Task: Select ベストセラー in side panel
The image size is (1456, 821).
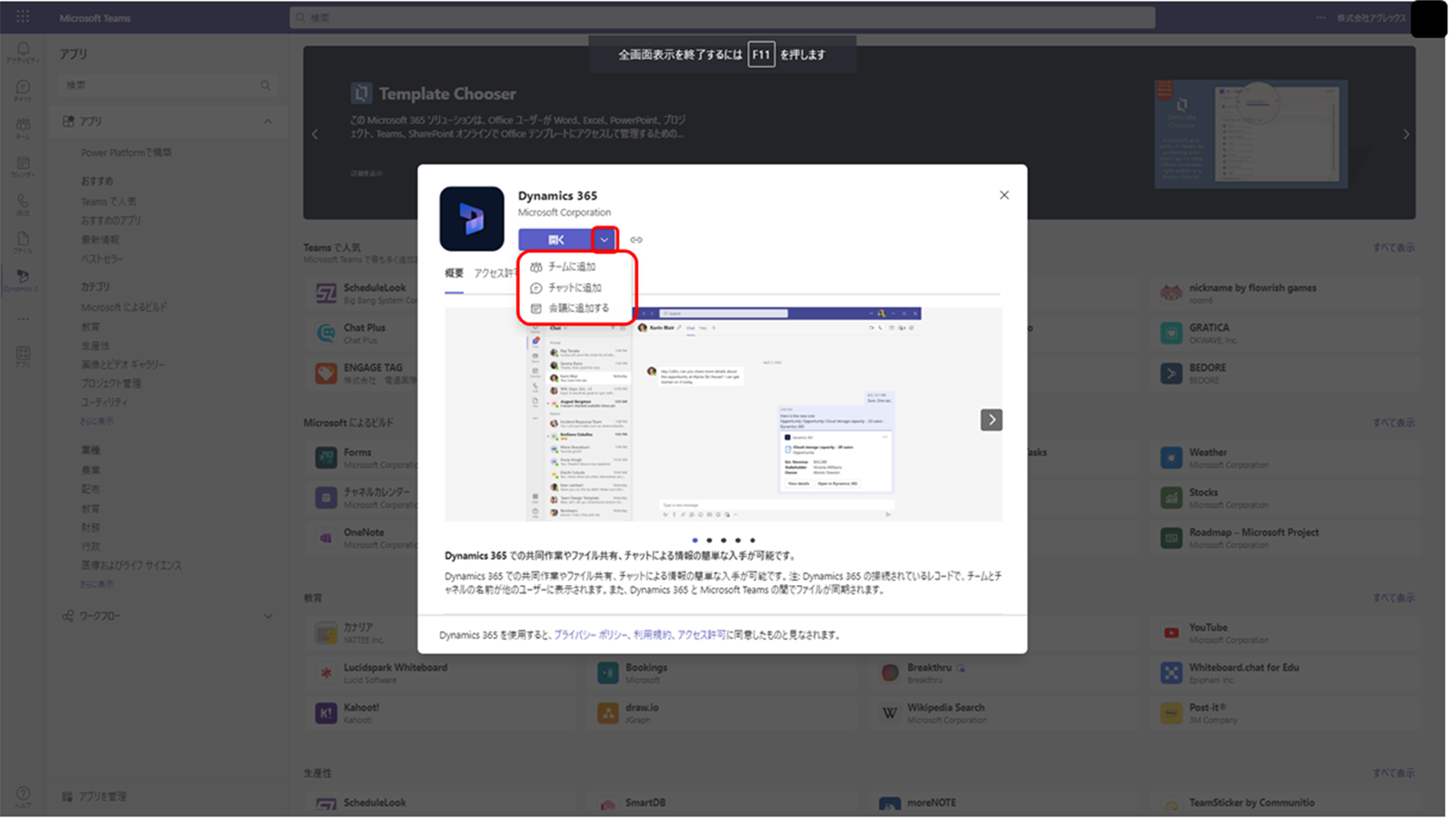Action: [102, 259]
